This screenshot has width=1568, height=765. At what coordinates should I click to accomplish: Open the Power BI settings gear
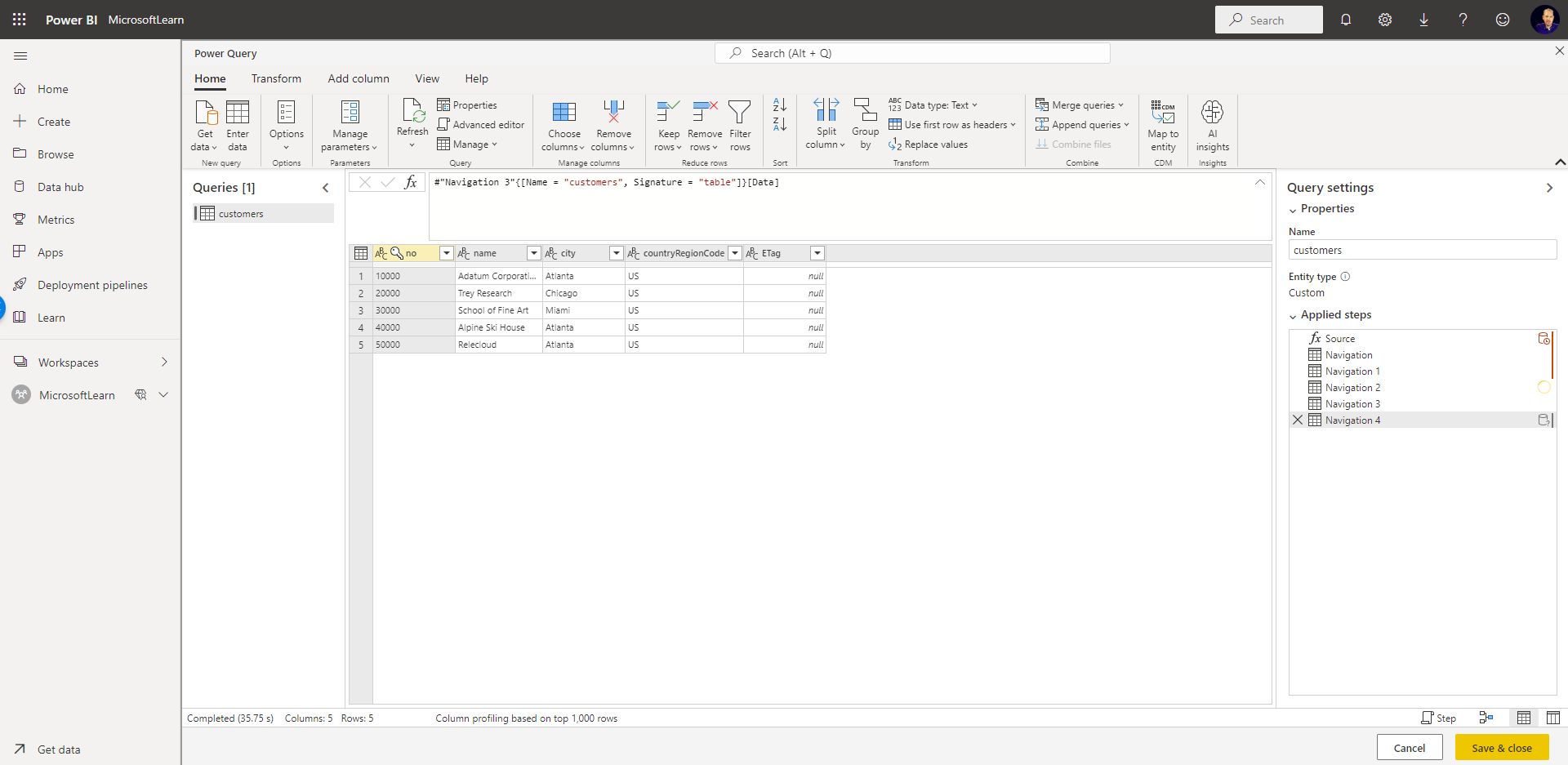(x=1385, y=20)
